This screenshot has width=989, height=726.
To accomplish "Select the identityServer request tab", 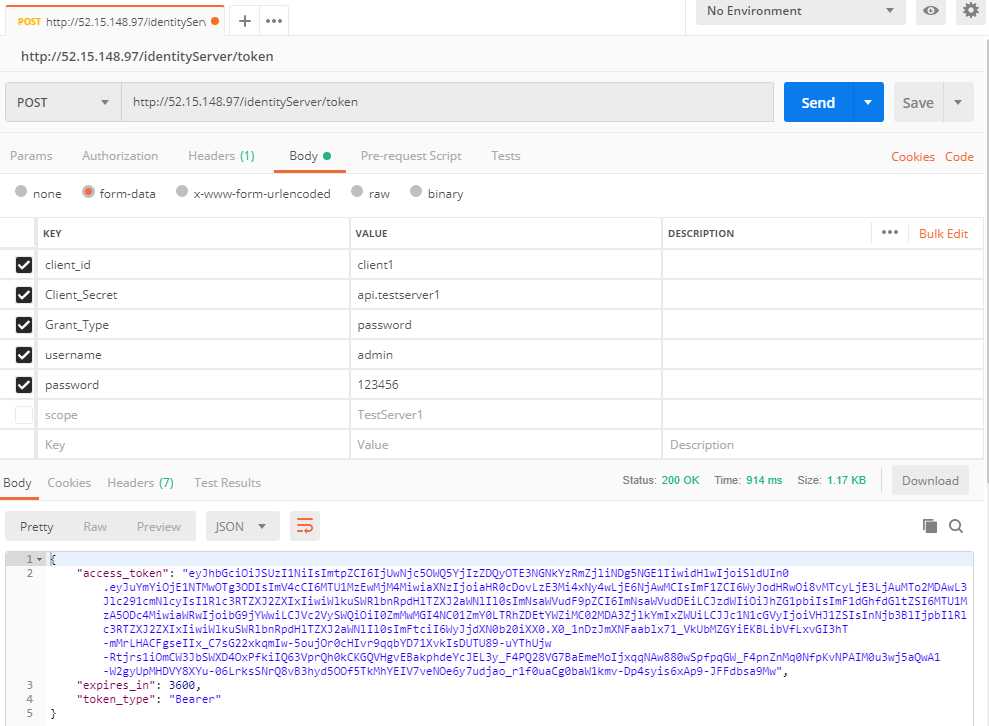I will point(117,21).
